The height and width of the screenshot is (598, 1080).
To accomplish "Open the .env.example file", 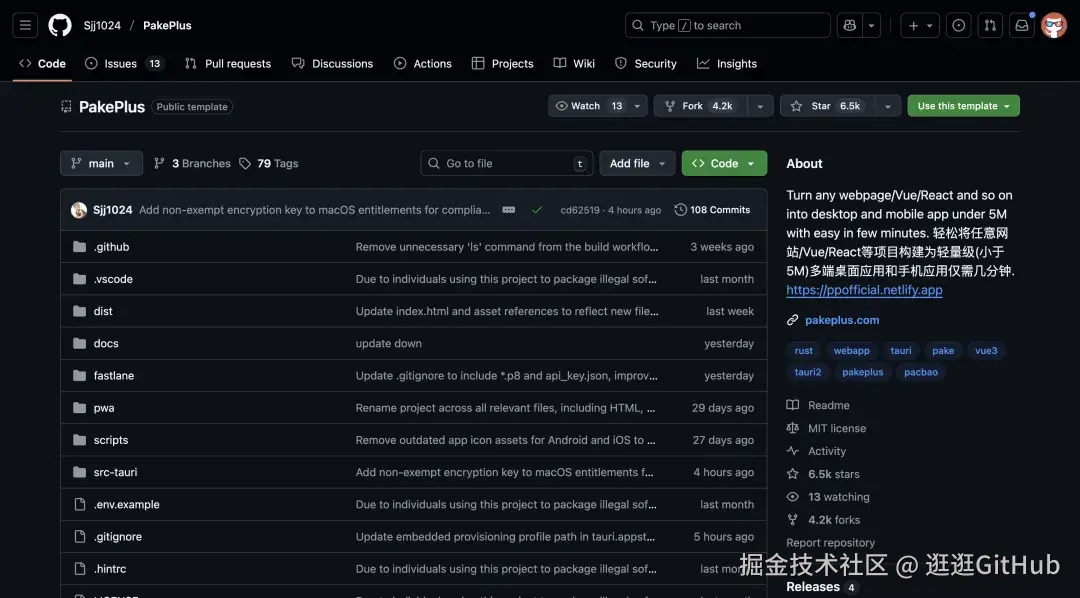I will pos(127,504).
